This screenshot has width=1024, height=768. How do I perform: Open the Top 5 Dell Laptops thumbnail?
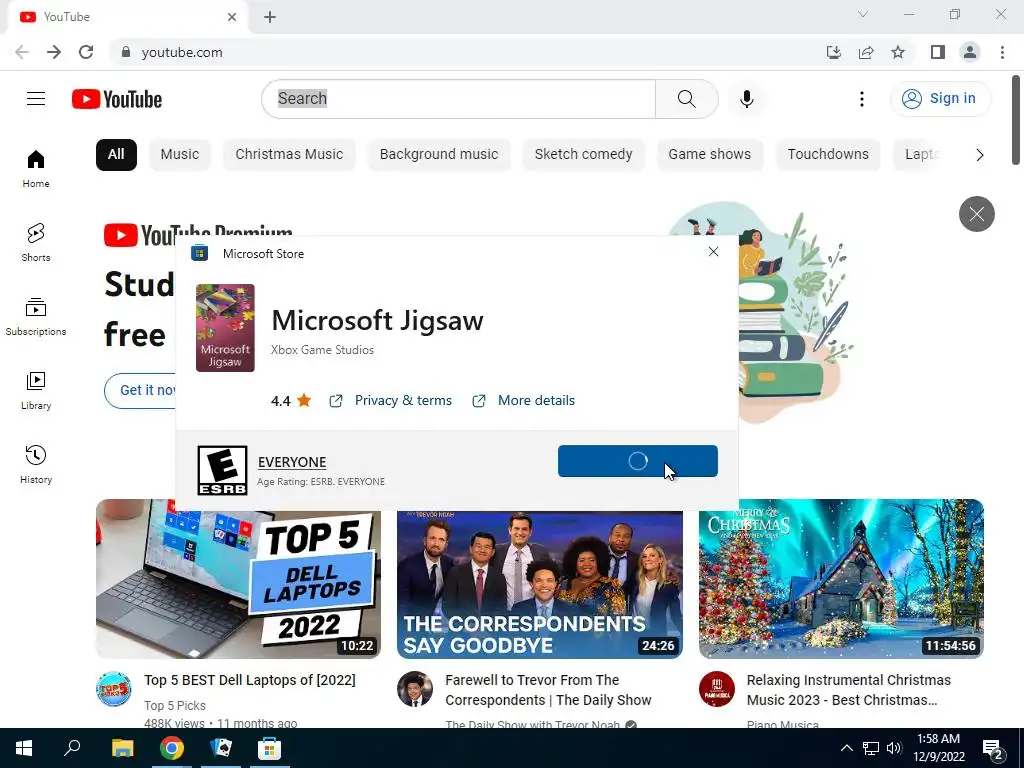point(238,579)
